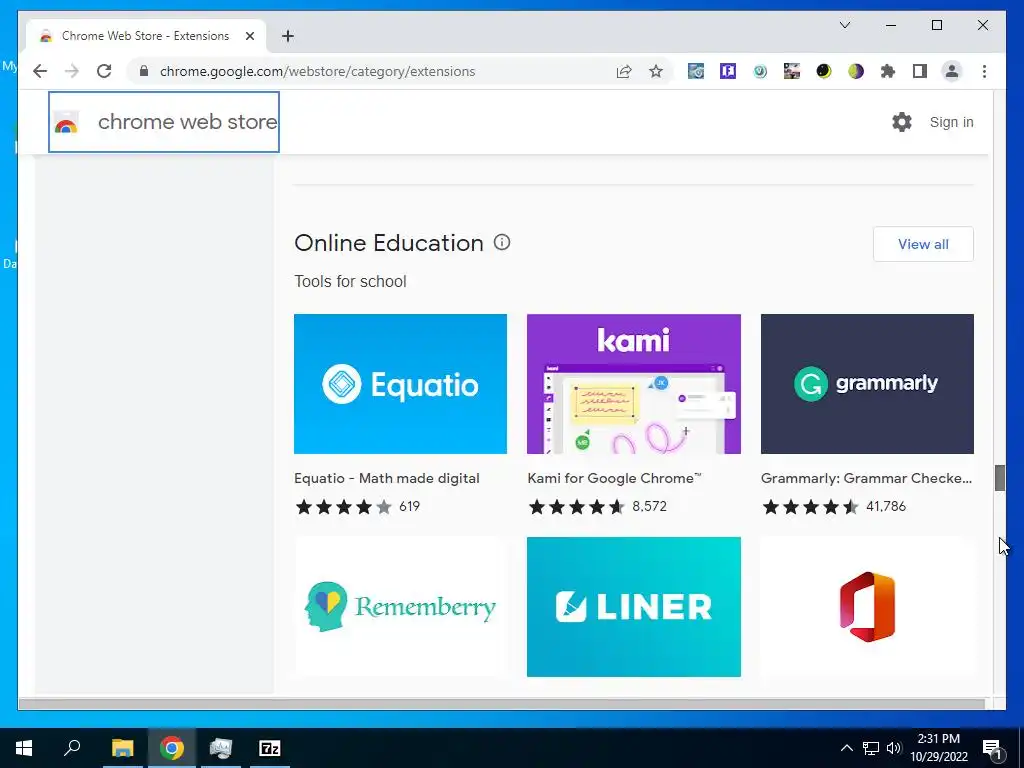Click Equatio rating count 619
1024x768 pixels.
409,506
